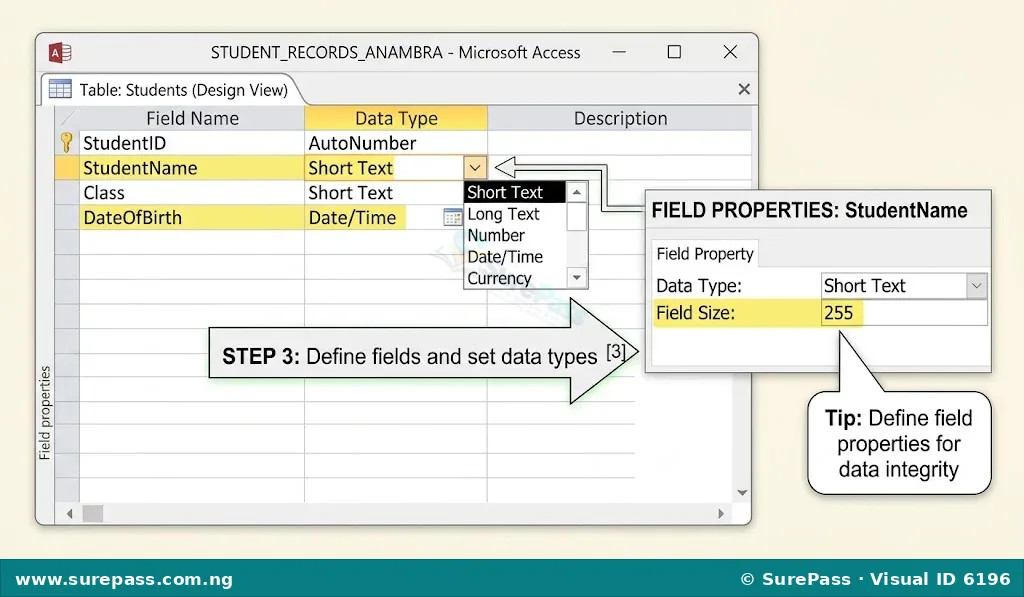Click the Field Name column header
The width and height of the screenshot is (1024, 597).
(192, 118)
